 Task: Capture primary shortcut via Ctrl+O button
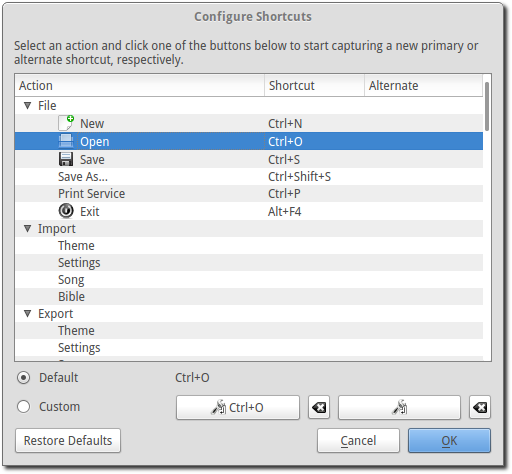(x=238, y=407)
